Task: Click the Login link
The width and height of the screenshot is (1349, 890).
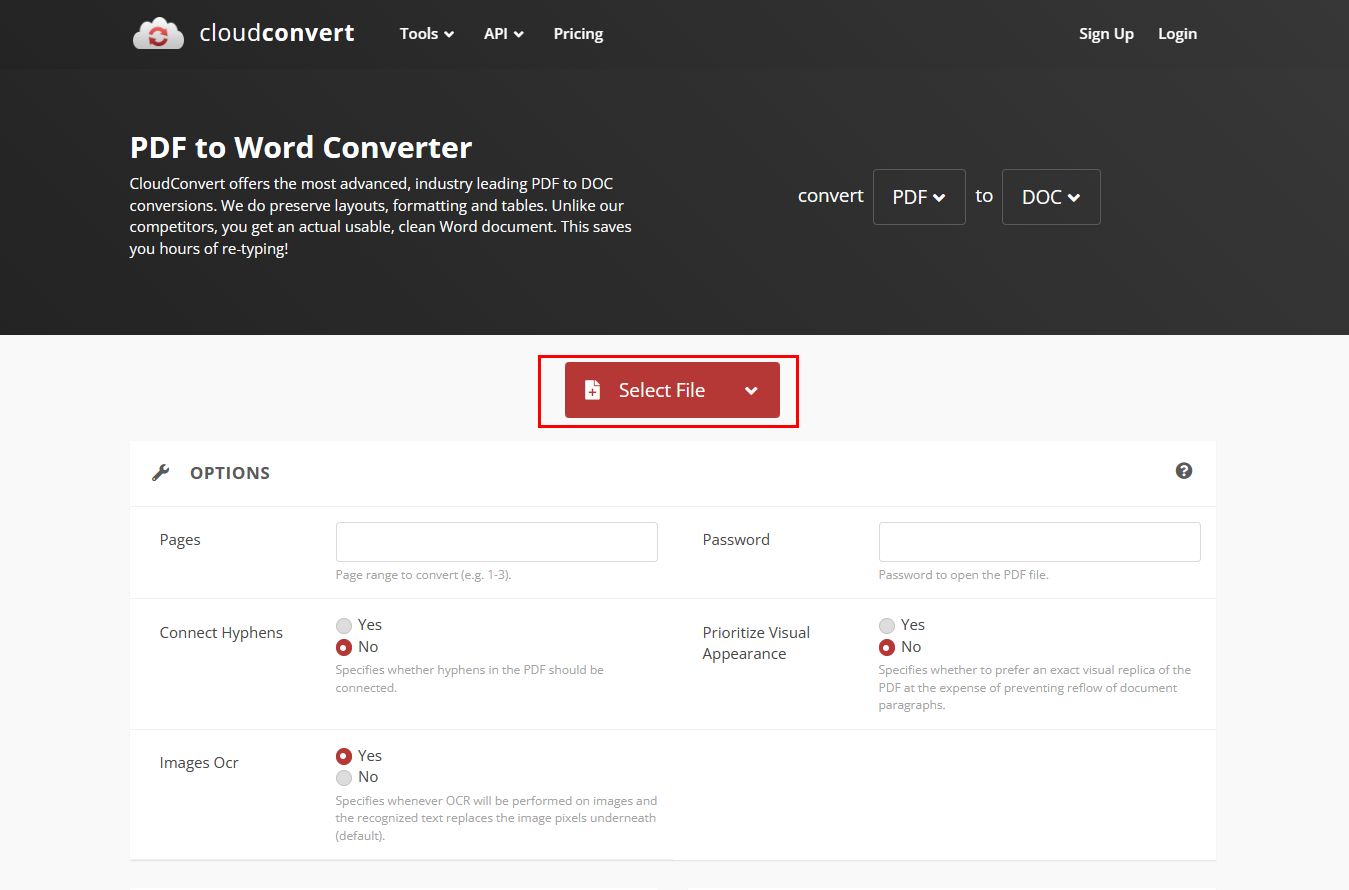Action: 1177,33
